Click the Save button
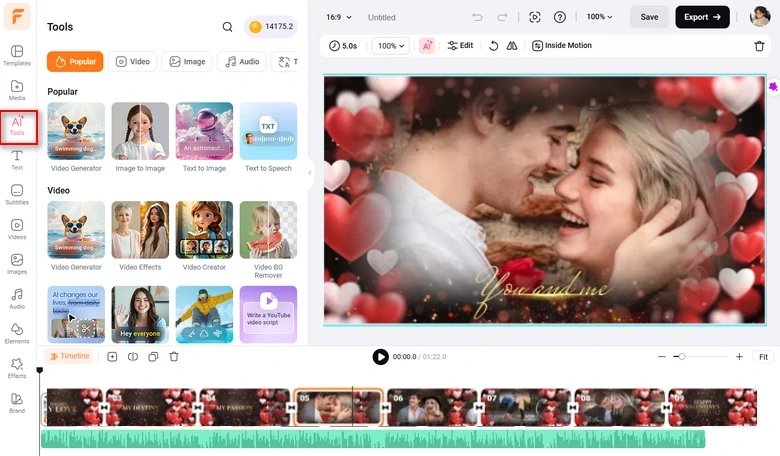The height and width of the screenshot is (456, 780). click(x=649, y=17)
